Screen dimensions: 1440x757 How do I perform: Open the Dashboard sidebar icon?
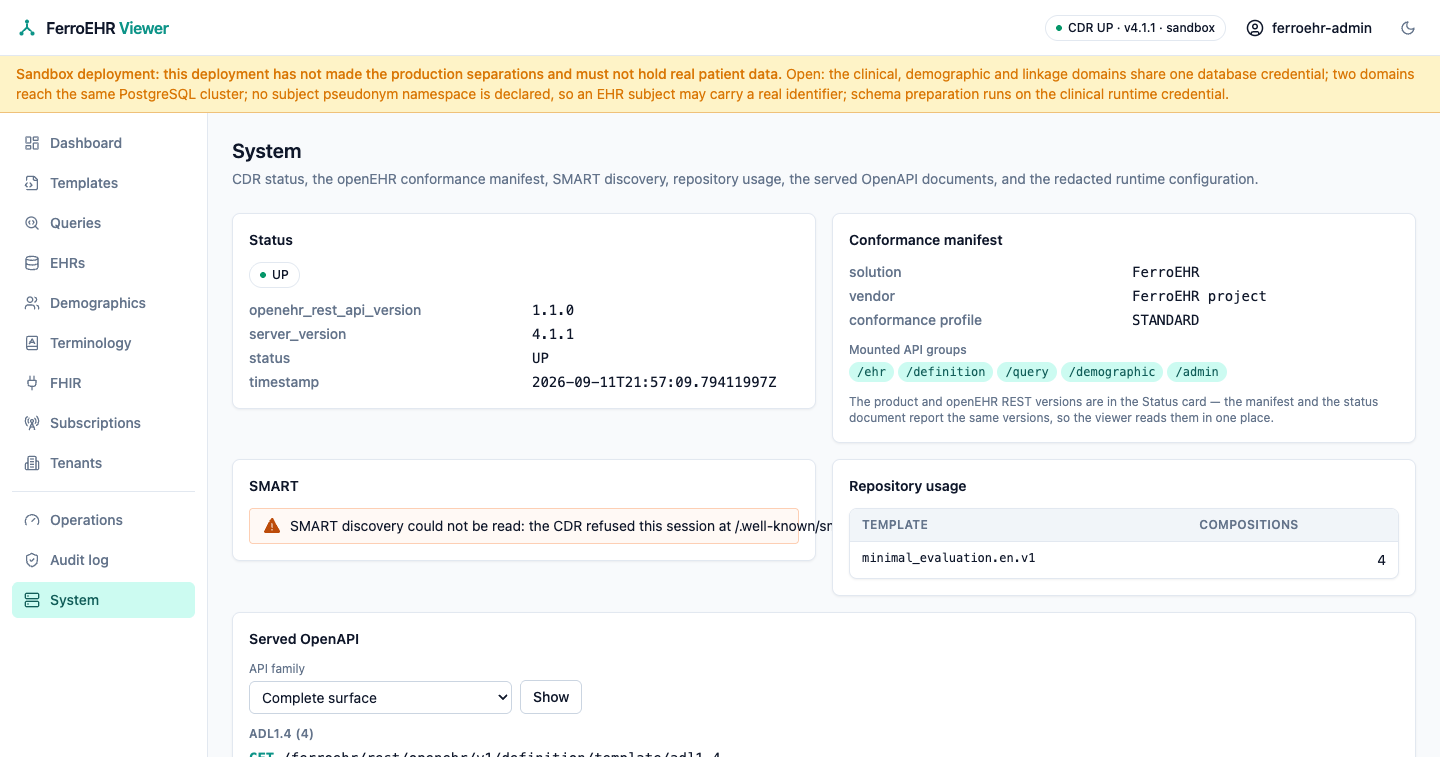pyautogui.click(x=32, y=143)
